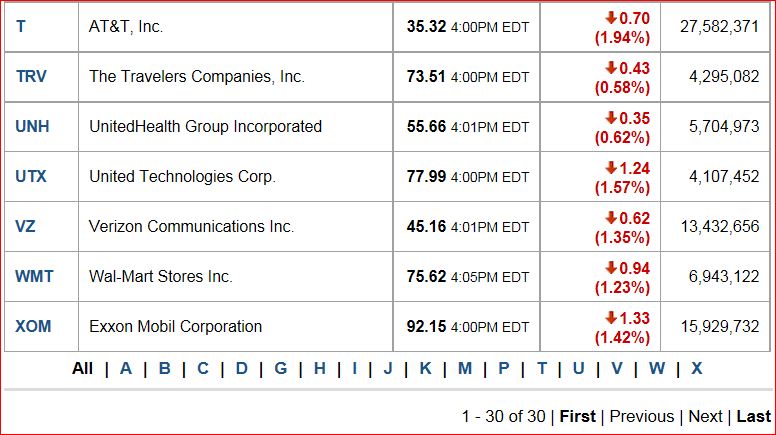This screenshot has width=776, height=435.
Task: Open the TRV ticker link
Action: tap(31, 76)
